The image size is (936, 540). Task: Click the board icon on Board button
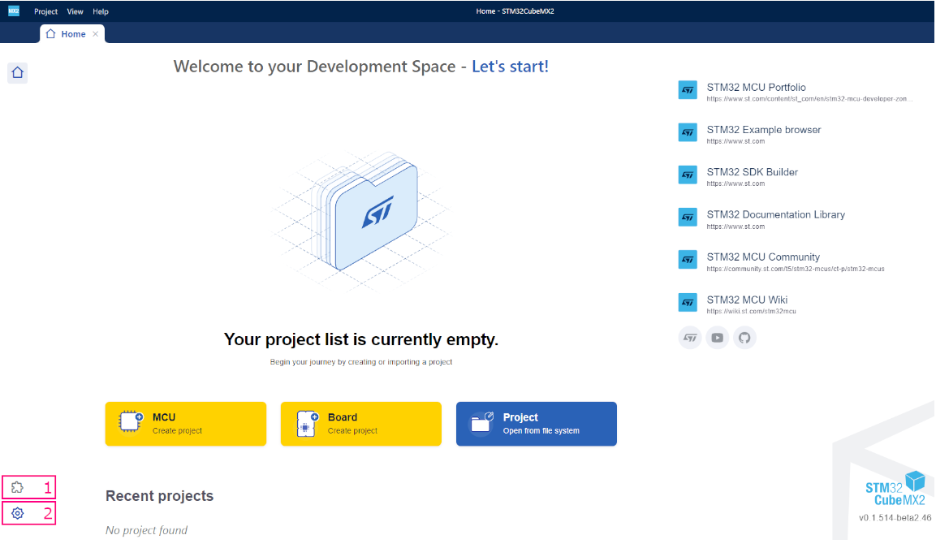coord(307,424)
